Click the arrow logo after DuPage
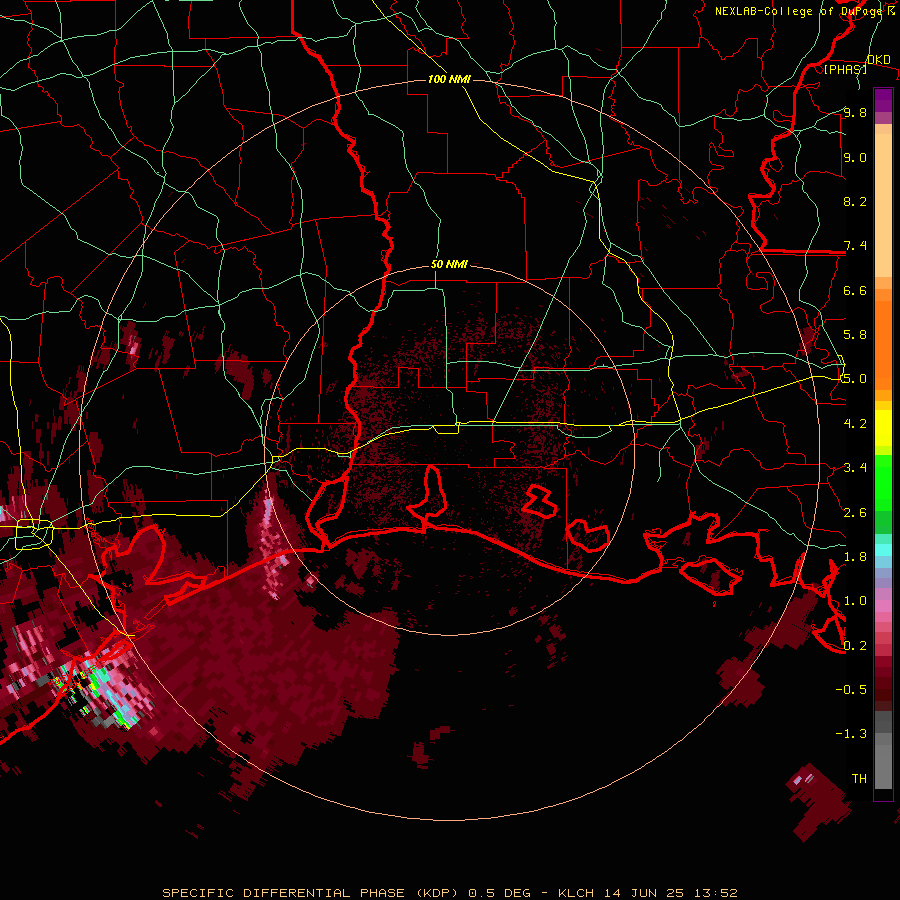Screen dimensions: 900x900 point(891,10)
